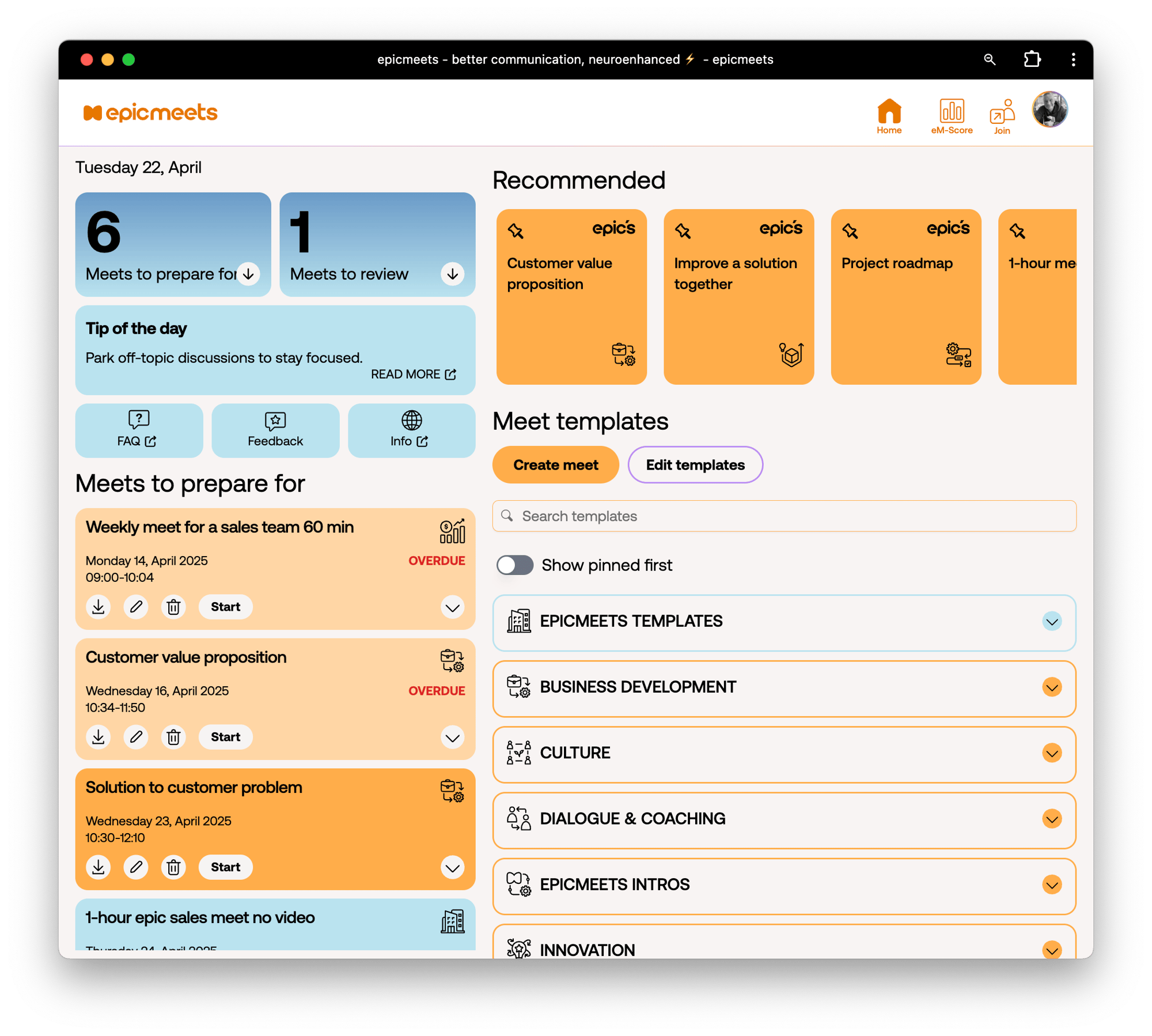Toggle Show pinned first switch
1152x1036 pixels.
(x=514, y=565)
